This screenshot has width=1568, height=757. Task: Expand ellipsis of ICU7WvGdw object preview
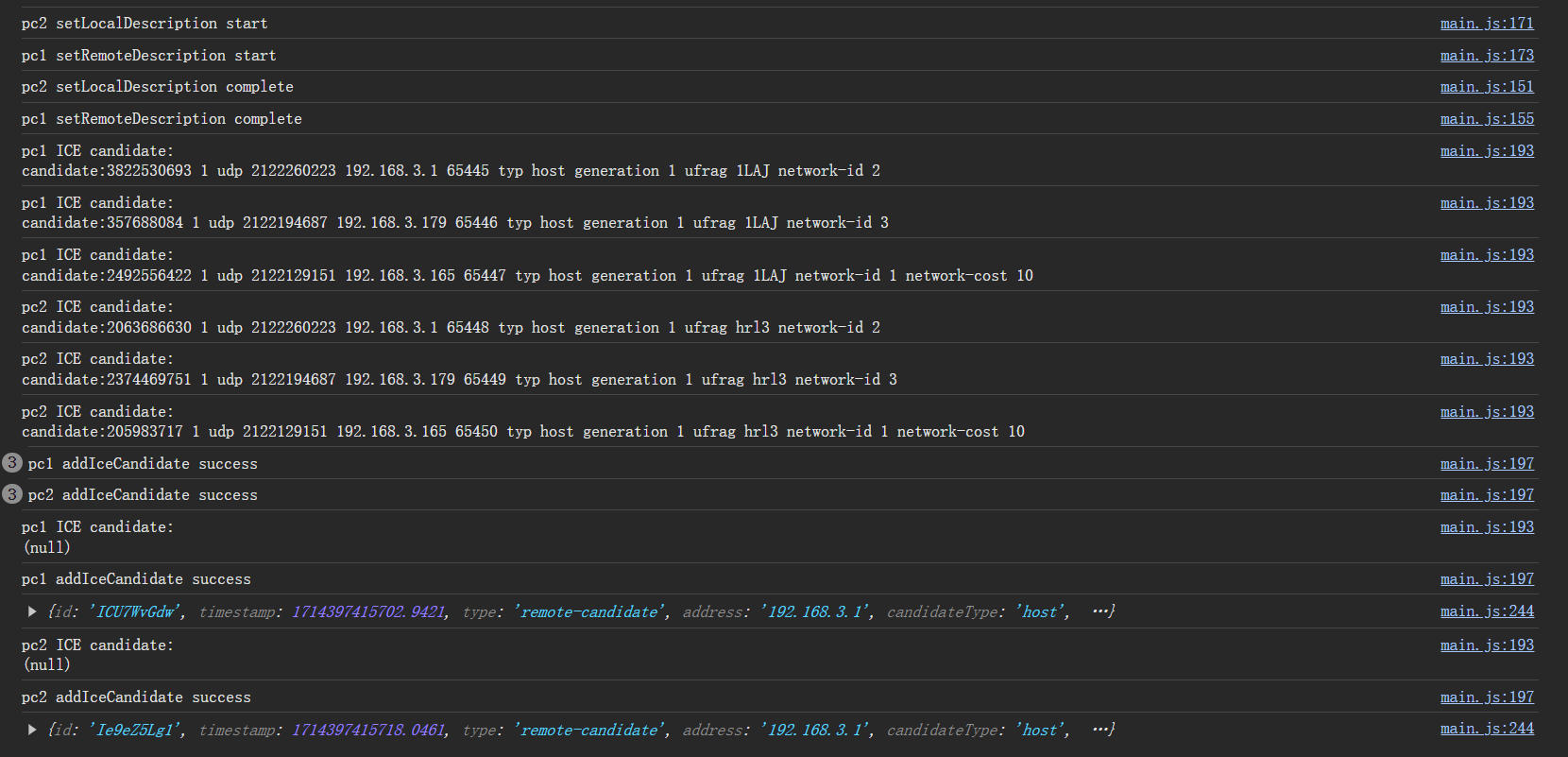click(1099, 611)
